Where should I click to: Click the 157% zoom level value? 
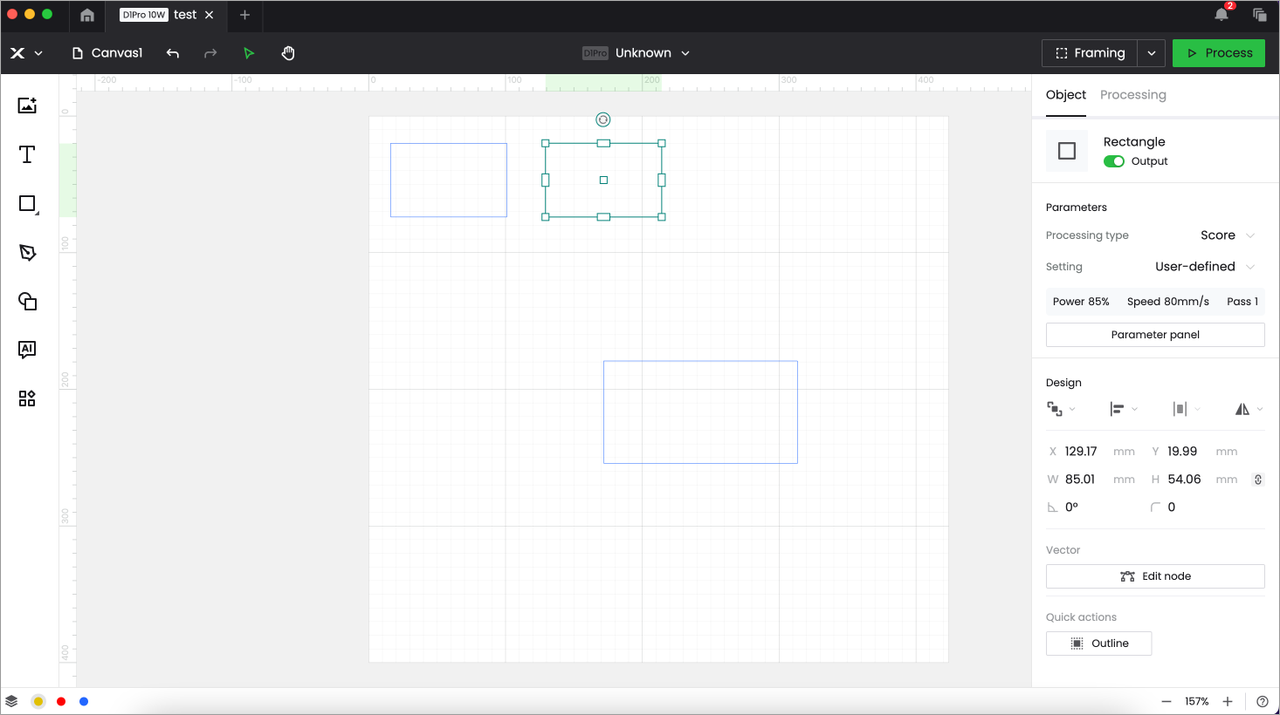click(x=1197, y=701)
